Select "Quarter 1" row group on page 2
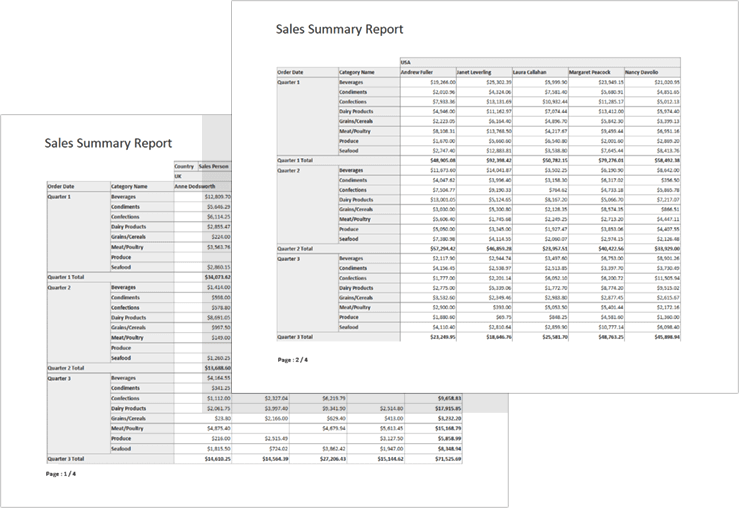 click(307, 116)
